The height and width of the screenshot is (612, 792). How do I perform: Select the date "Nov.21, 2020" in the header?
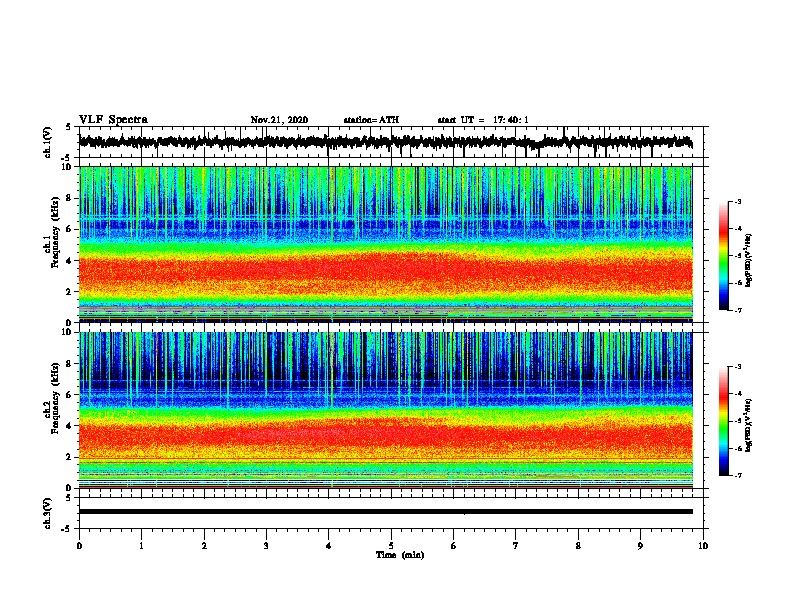click(x=279, y=120)
